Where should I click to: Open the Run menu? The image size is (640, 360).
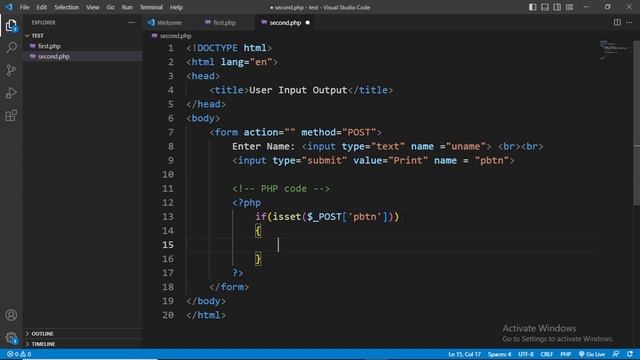[x=127, y=7]
